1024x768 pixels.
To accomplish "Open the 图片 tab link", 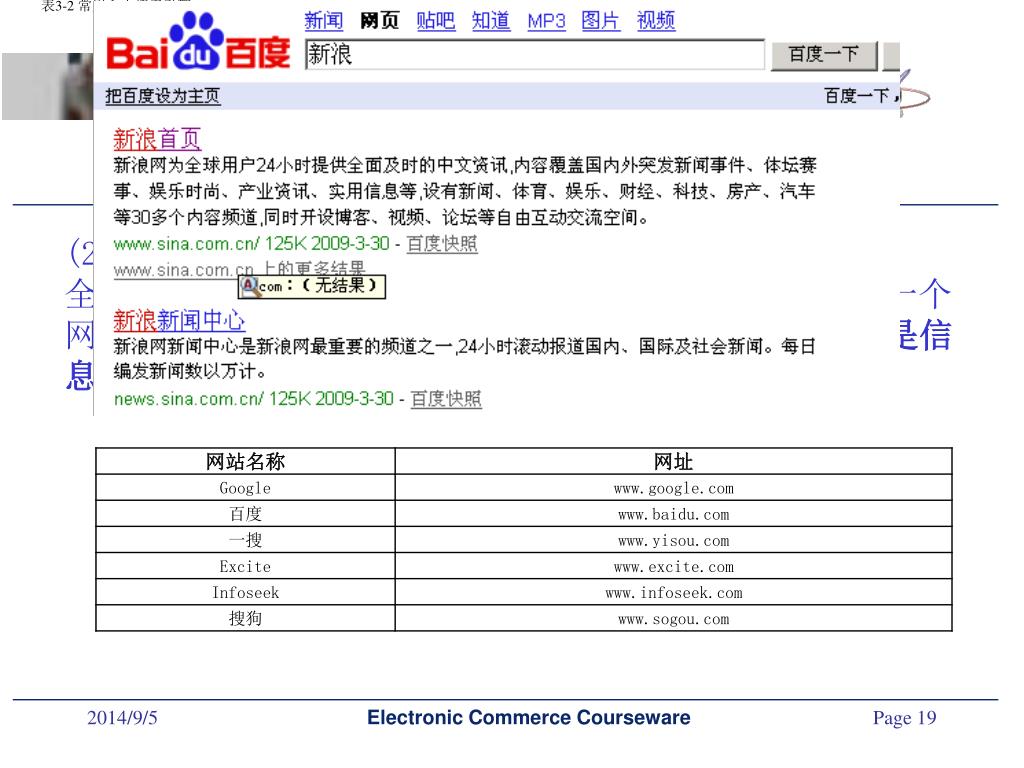I will [601, 21].
